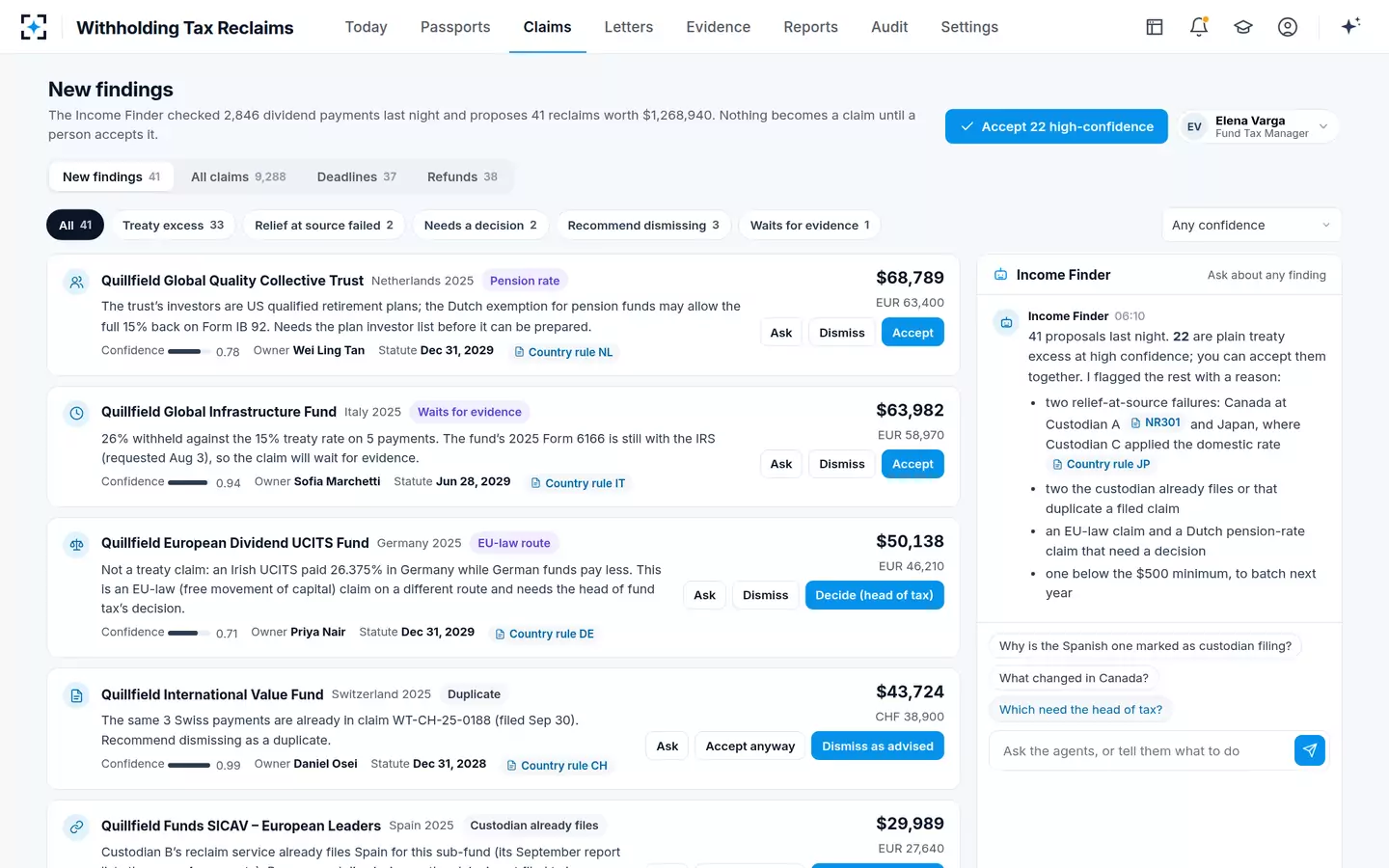The image size is (1389, 868).
Task: Click the app logo icon
Action: [34, 27]
